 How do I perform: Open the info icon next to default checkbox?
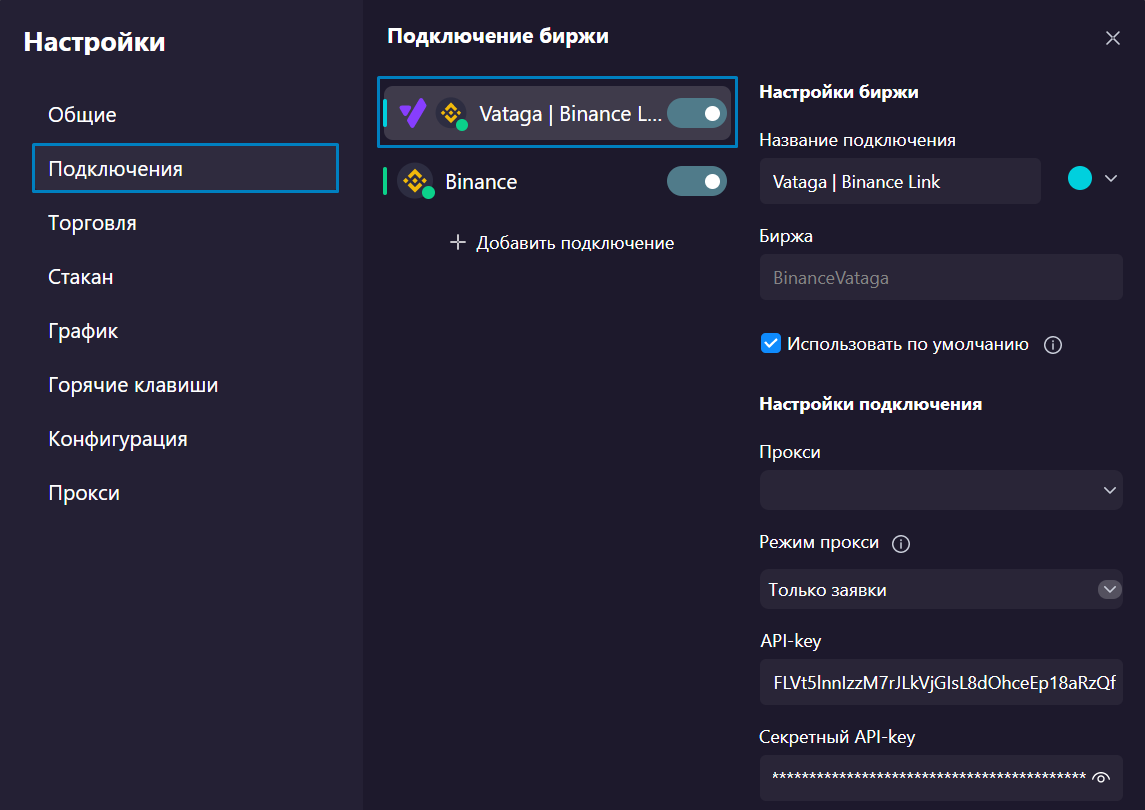(1053, 345)
